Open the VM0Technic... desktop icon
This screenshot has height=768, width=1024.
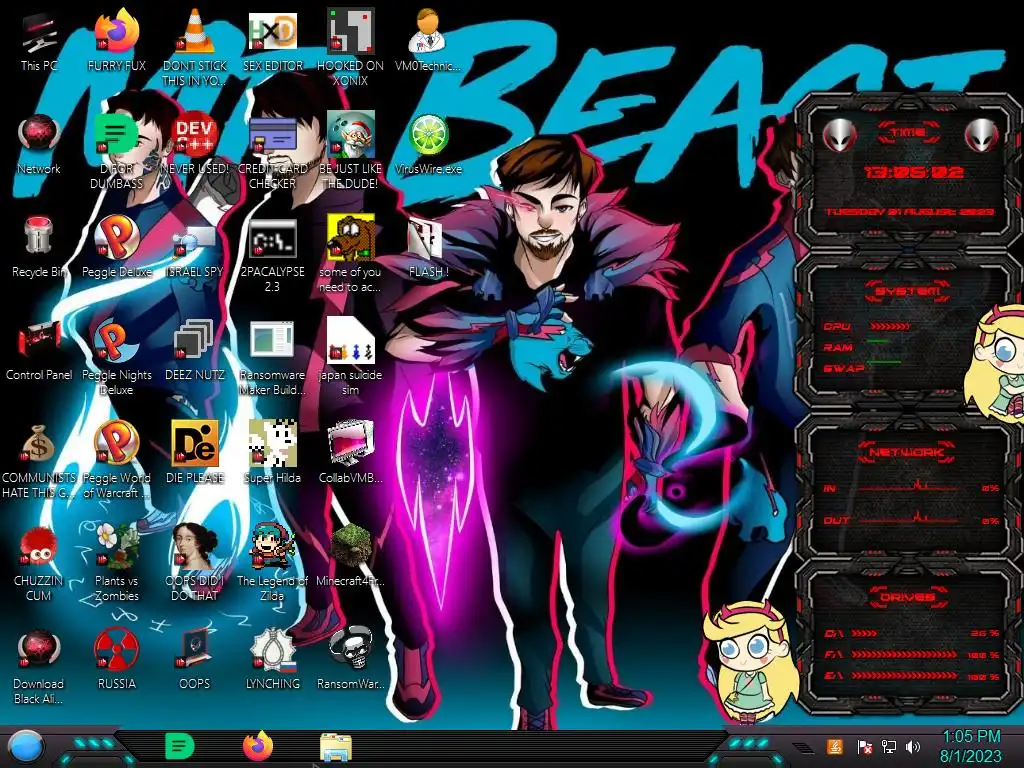pyautogui.click(x=428, y=39)
